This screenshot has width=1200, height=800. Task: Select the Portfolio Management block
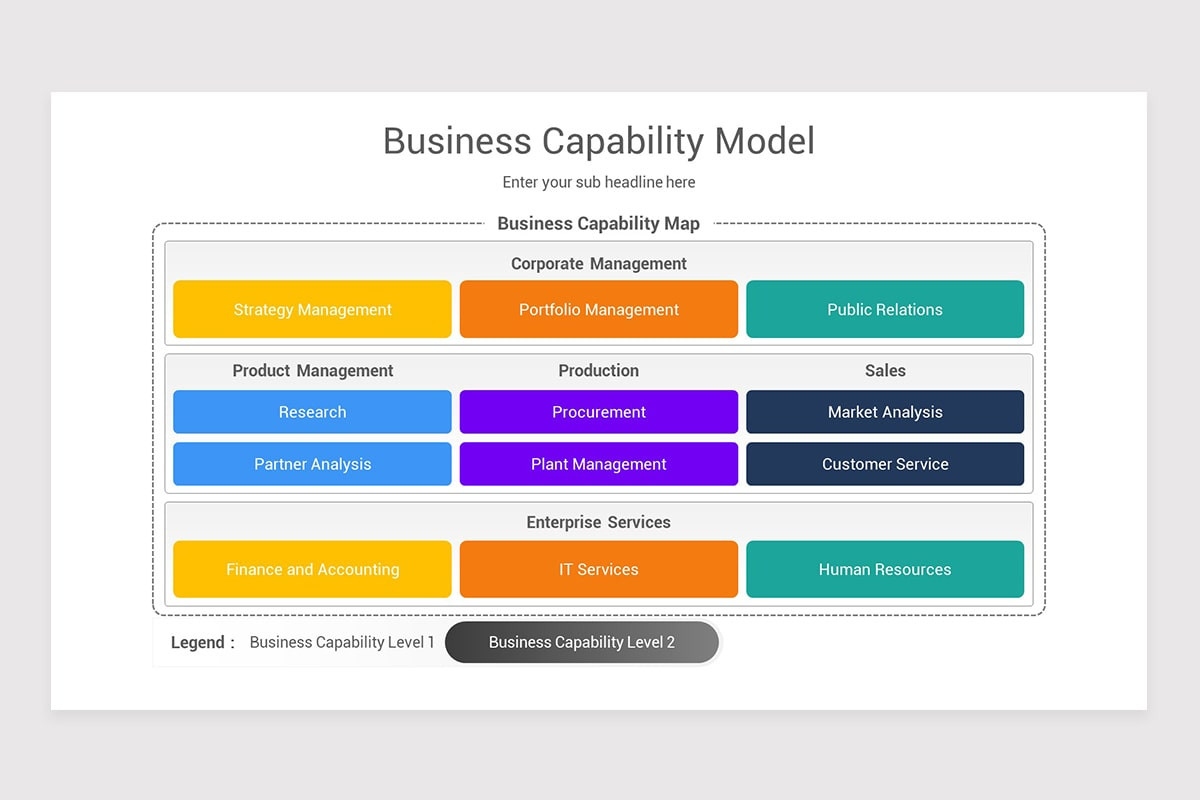(x=598, y=309)
